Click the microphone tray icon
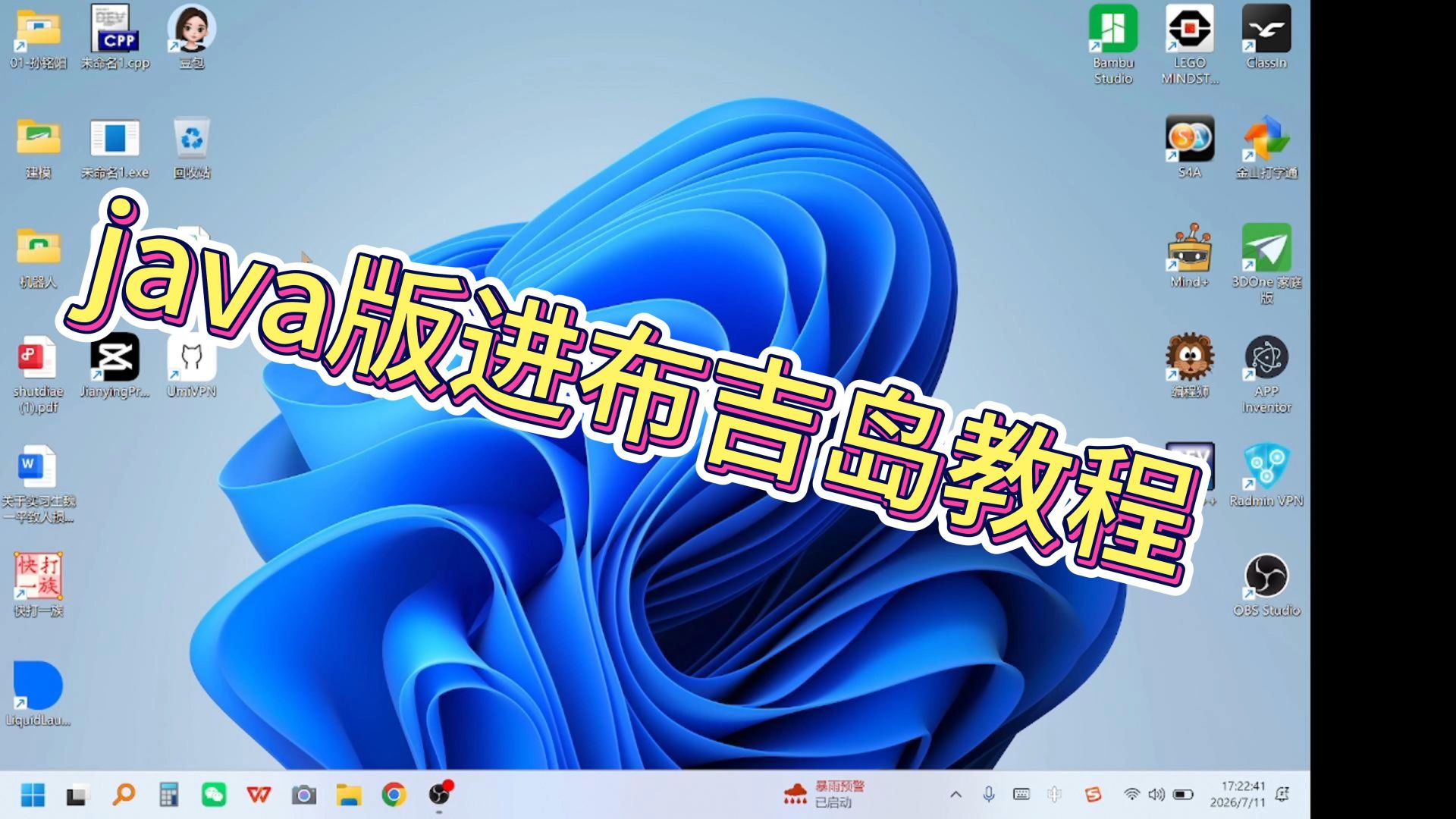The height and width of the screenshot is (819, 1456). pyautogui.click(x=989, y=795)
